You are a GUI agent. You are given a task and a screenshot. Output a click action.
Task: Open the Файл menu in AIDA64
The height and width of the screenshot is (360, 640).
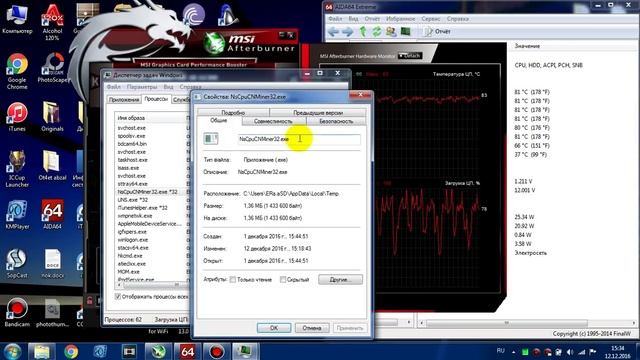coord(335,19)
